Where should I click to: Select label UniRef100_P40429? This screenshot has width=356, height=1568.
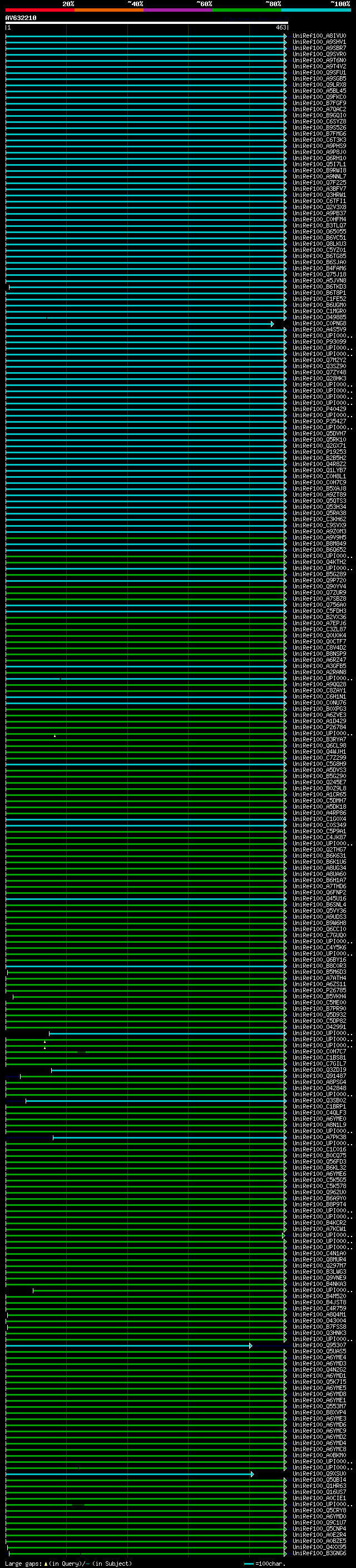(x=319, y=409)
